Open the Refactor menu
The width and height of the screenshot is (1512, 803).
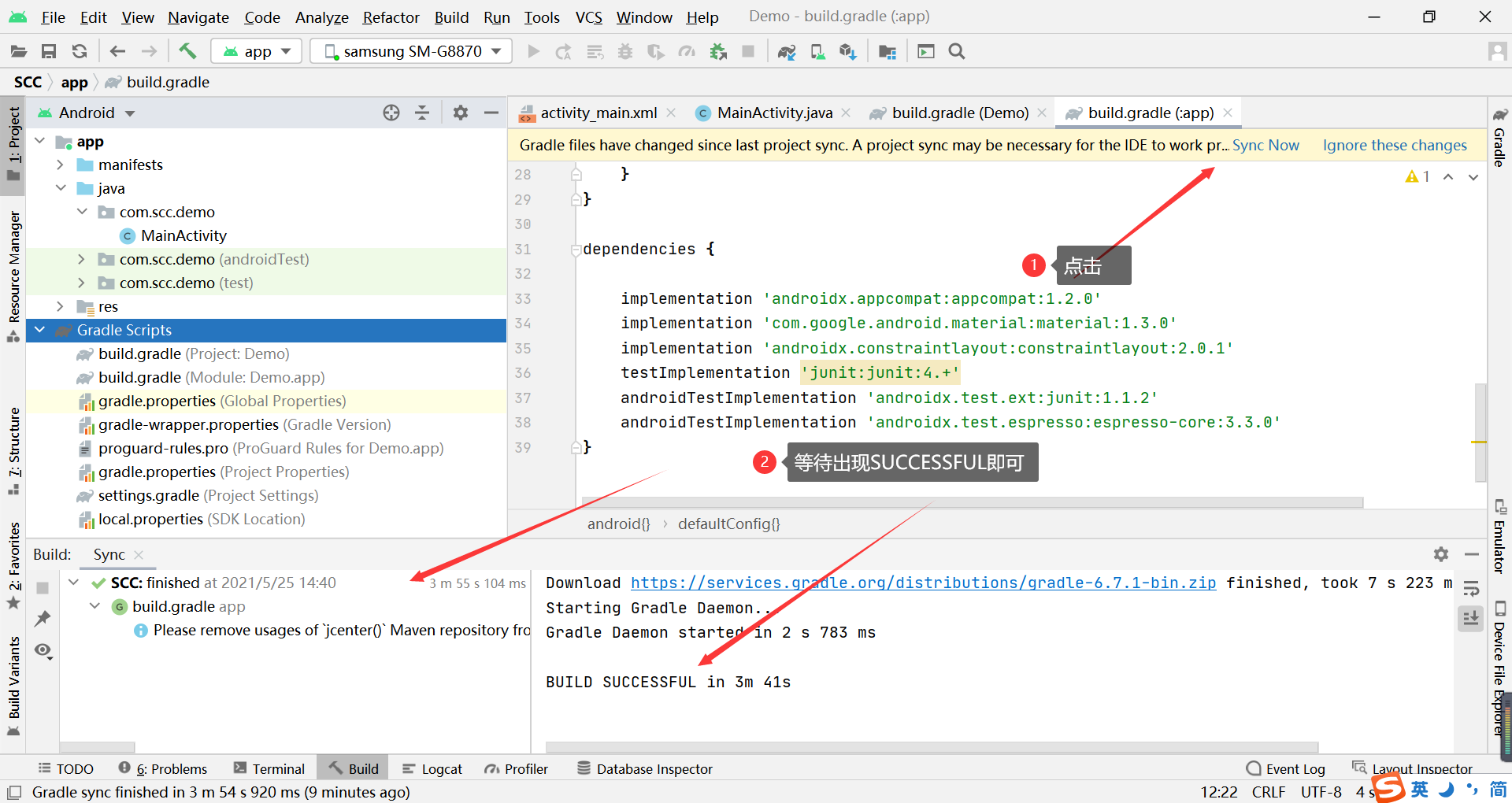coord(391,17)
